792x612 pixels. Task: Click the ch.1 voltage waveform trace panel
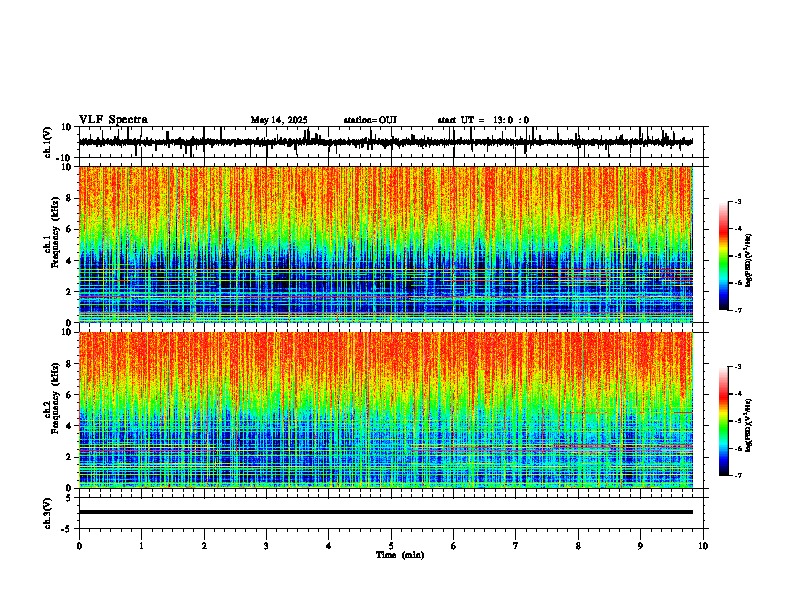pos(391,142)
